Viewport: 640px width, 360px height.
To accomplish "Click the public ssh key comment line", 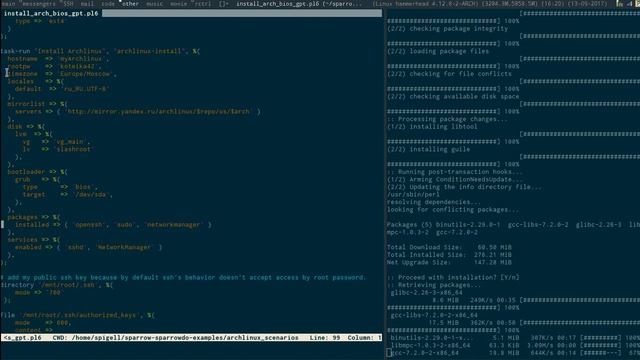I will (x=183, y=278).
